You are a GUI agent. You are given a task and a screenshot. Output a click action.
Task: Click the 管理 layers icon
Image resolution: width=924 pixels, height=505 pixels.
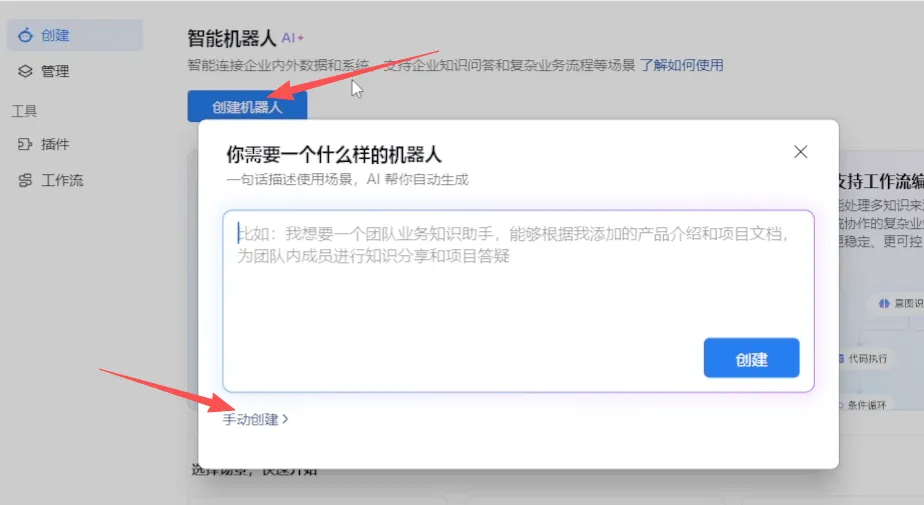(25, 71)
